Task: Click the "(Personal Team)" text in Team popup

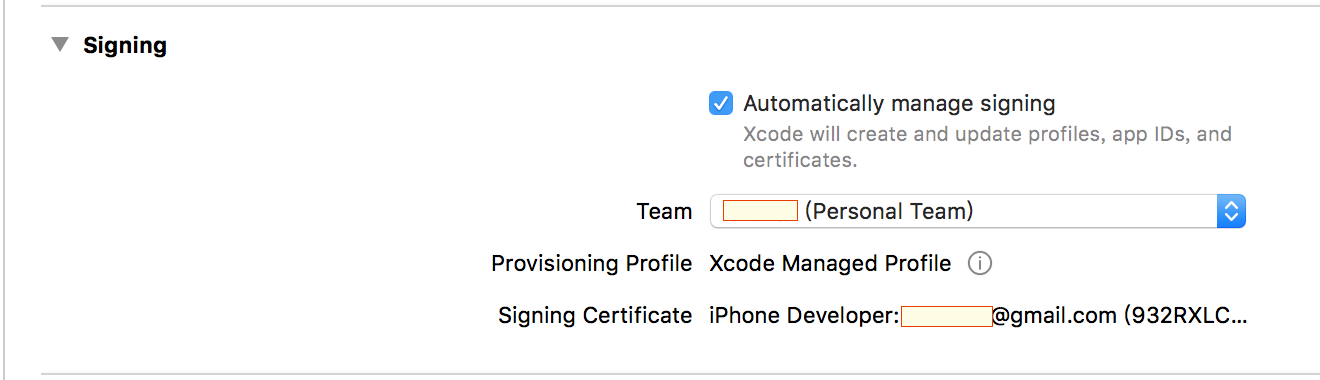Action: pyautogui.click(x=889, y=211)
